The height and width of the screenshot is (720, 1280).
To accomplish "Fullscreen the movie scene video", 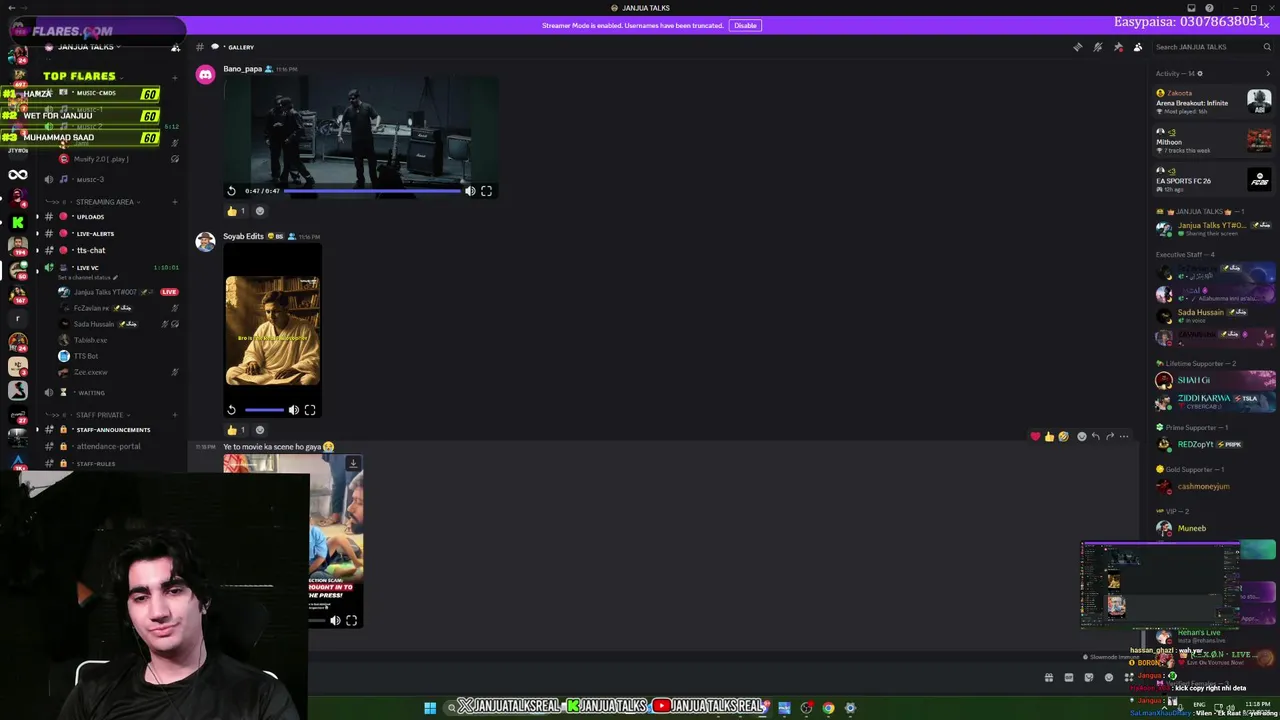I will 351,621.
